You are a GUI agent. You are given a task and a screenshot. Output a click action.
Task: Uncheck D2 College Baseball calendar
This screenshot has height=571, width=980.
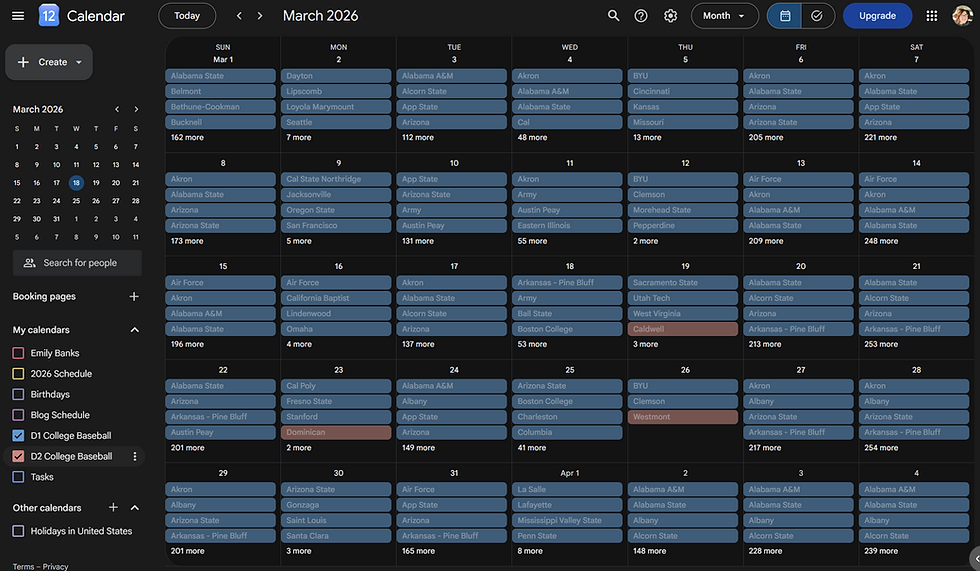18,456
